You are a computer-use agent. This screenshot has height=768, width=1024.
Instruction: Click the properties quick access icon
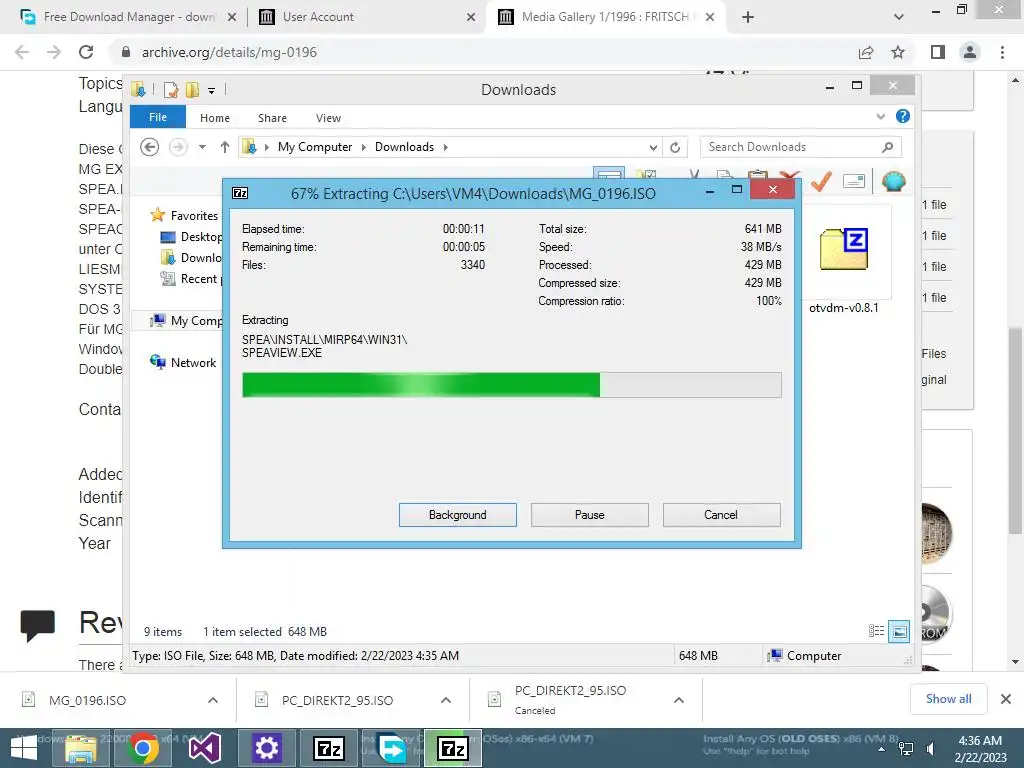point(171,89)
